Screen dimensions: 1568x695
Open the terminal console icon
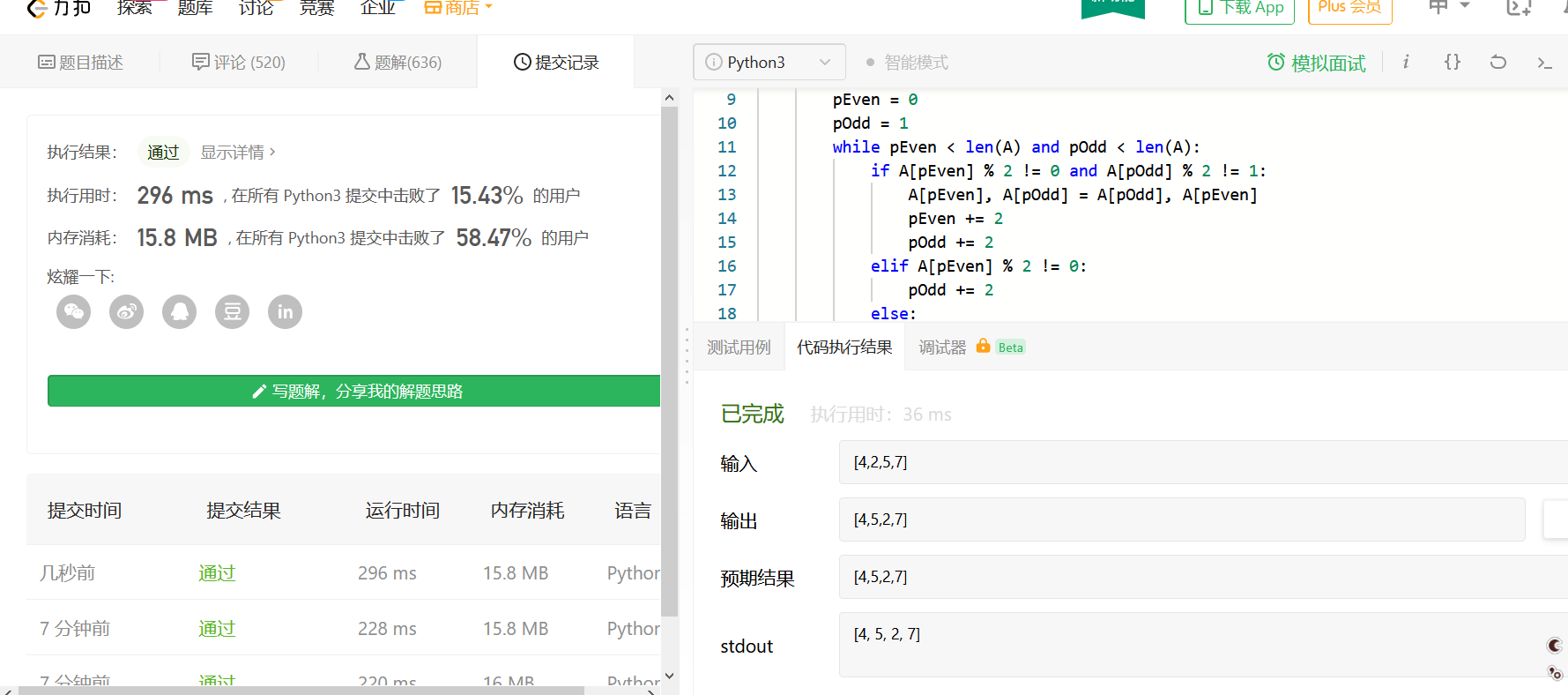(x=1544, y=63)
